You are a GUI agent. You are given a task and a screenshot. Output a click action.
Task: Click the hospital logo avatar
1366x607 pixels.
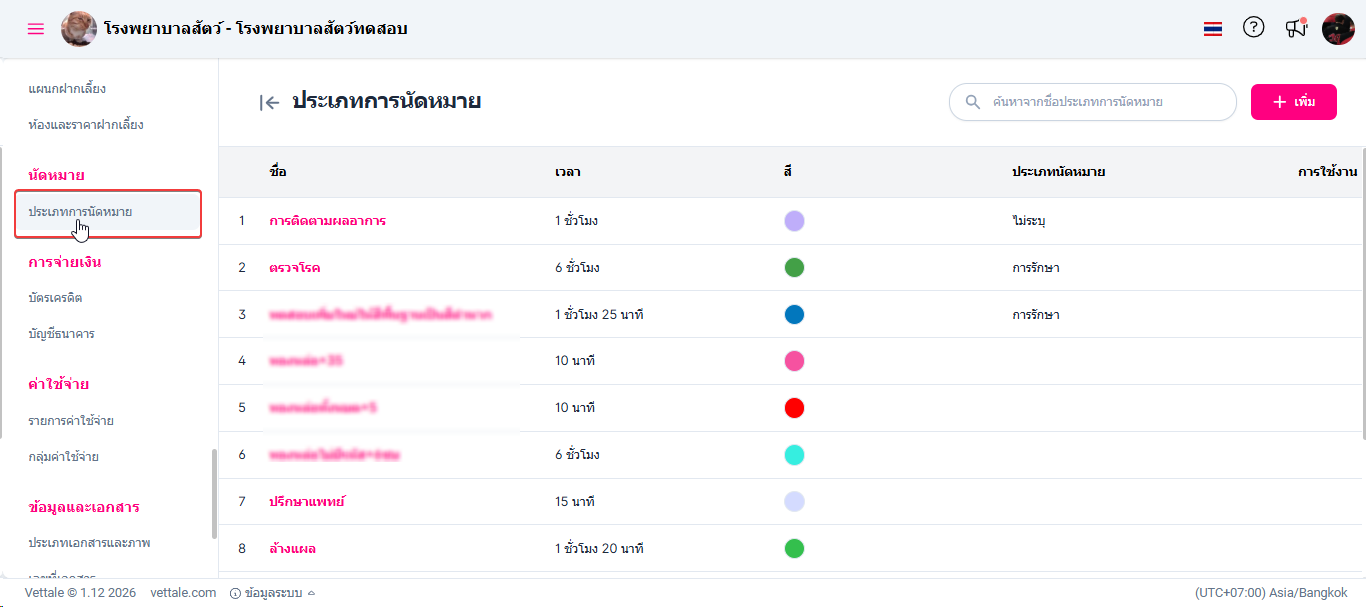click(x=79, y=29)
